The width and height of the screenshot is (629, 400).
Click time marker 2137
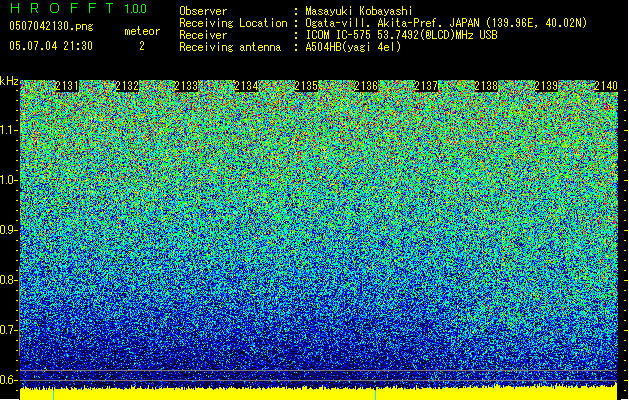426,86
